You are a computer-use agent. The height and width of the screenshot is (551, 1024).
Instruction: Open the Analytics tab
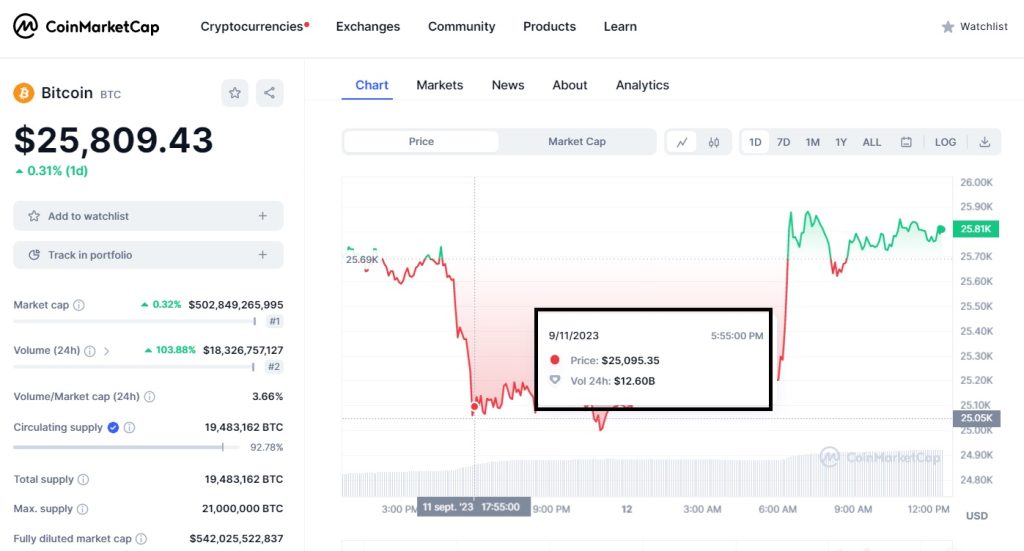(642, 85)
